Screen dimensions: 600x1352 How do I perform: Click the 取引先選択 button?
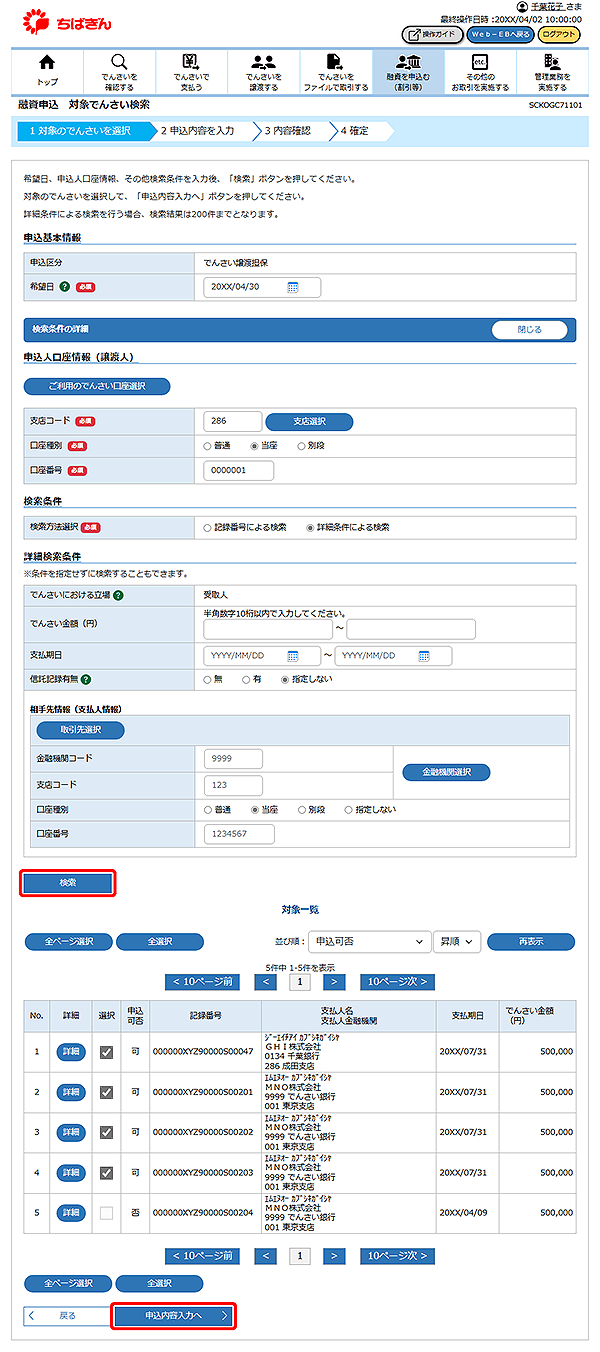[x=81, y=731]
